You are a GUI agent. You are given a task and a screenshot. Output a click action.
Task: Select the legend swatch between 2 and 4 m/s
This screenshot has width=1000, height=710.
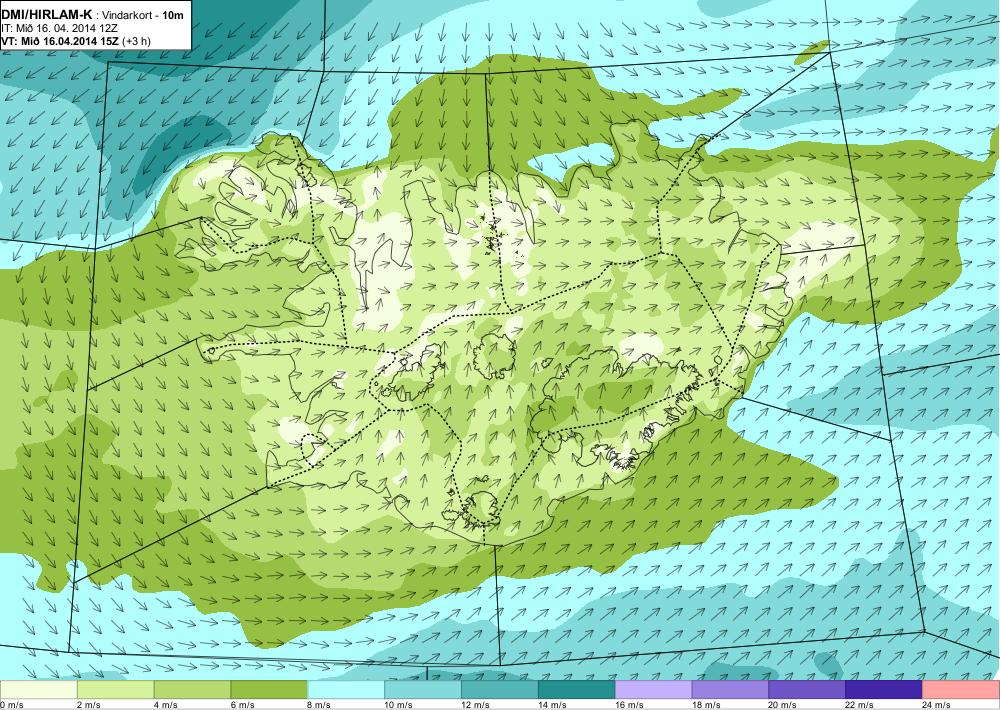115,690
